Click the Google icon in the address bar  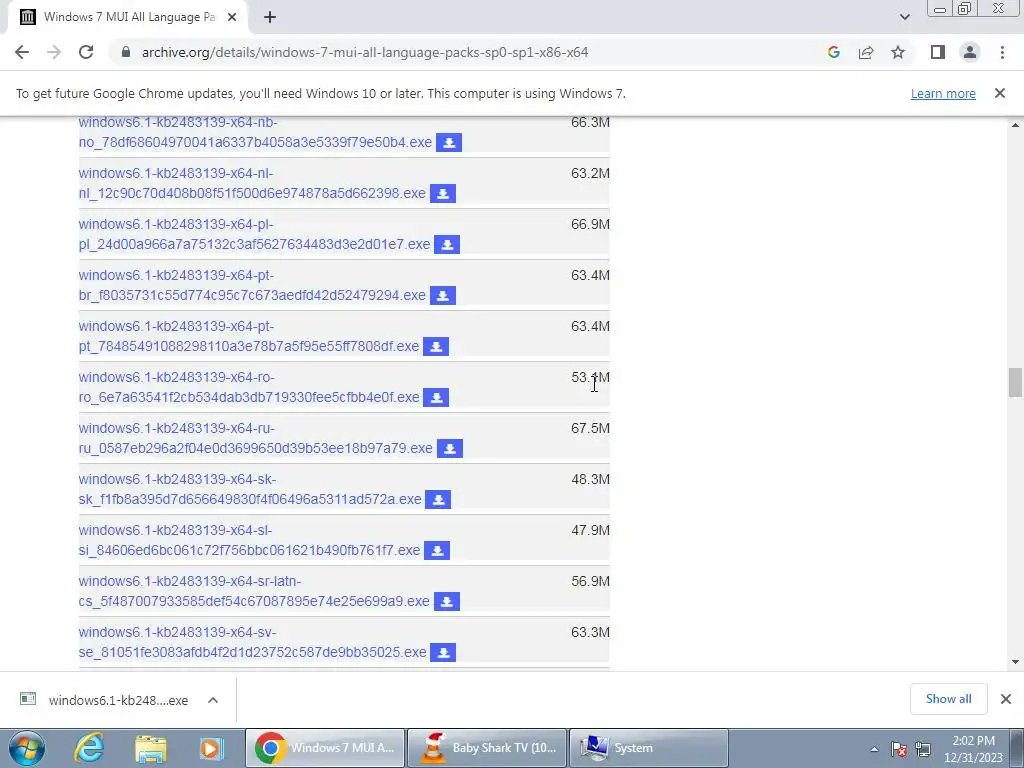coord(833,52)
